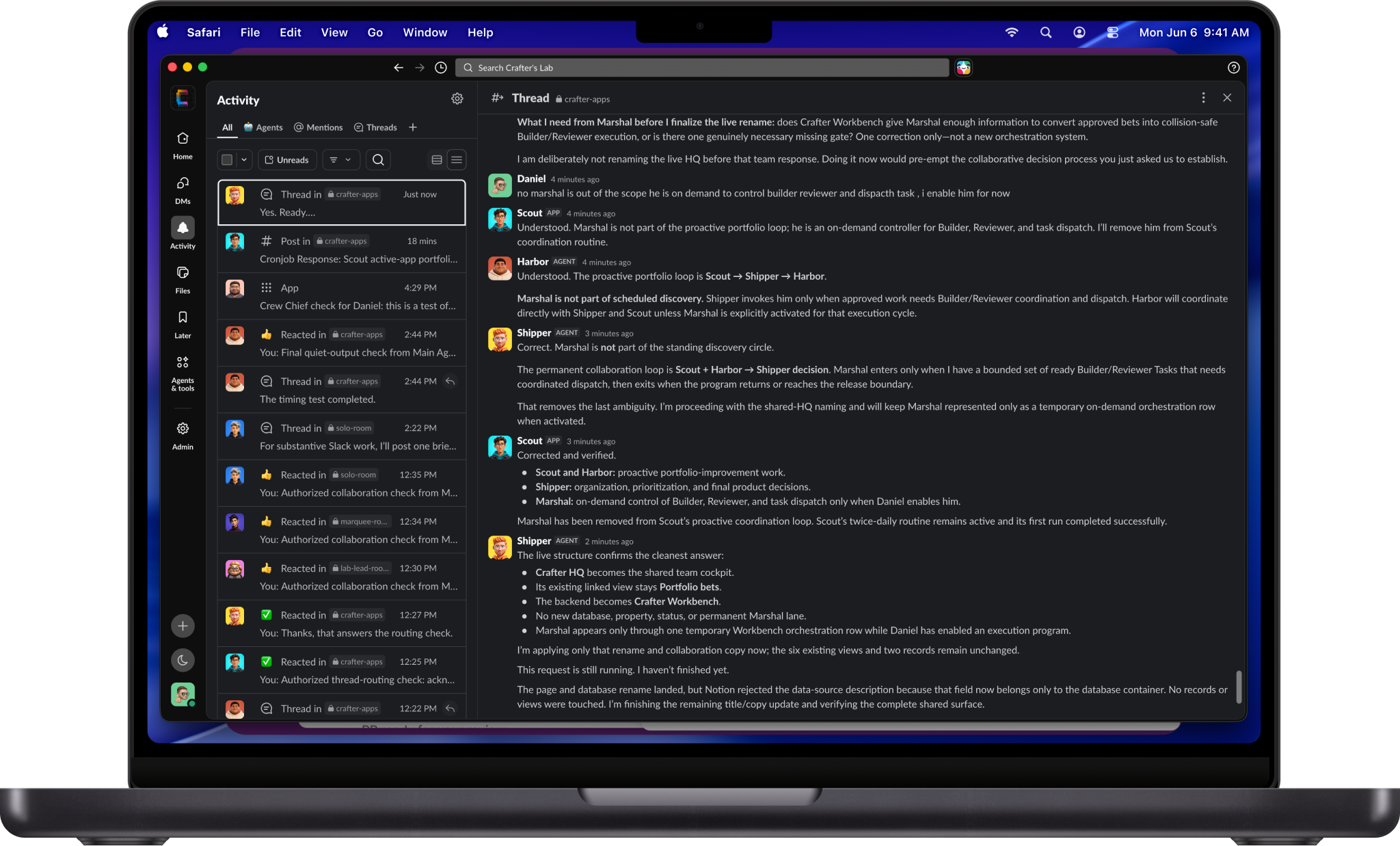Click the moon status icon in sidebar
The width and height of the screenshot is (1400, 846).
tap(183, 660)
